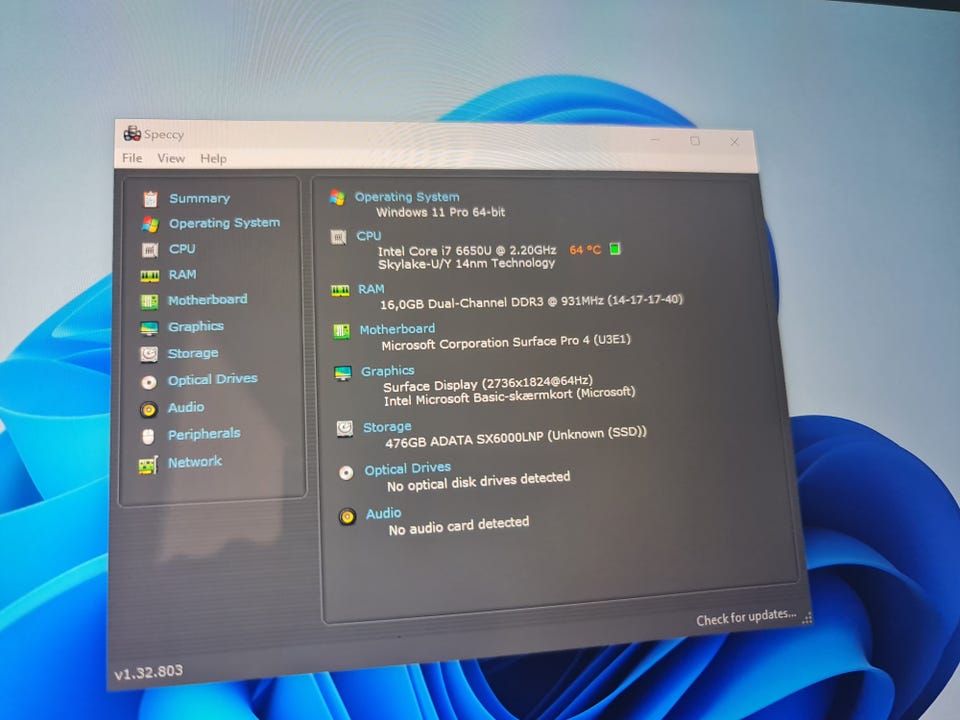
Task: Click the Windows flag icon in summary panel
Action: click(x=337, y=197)
